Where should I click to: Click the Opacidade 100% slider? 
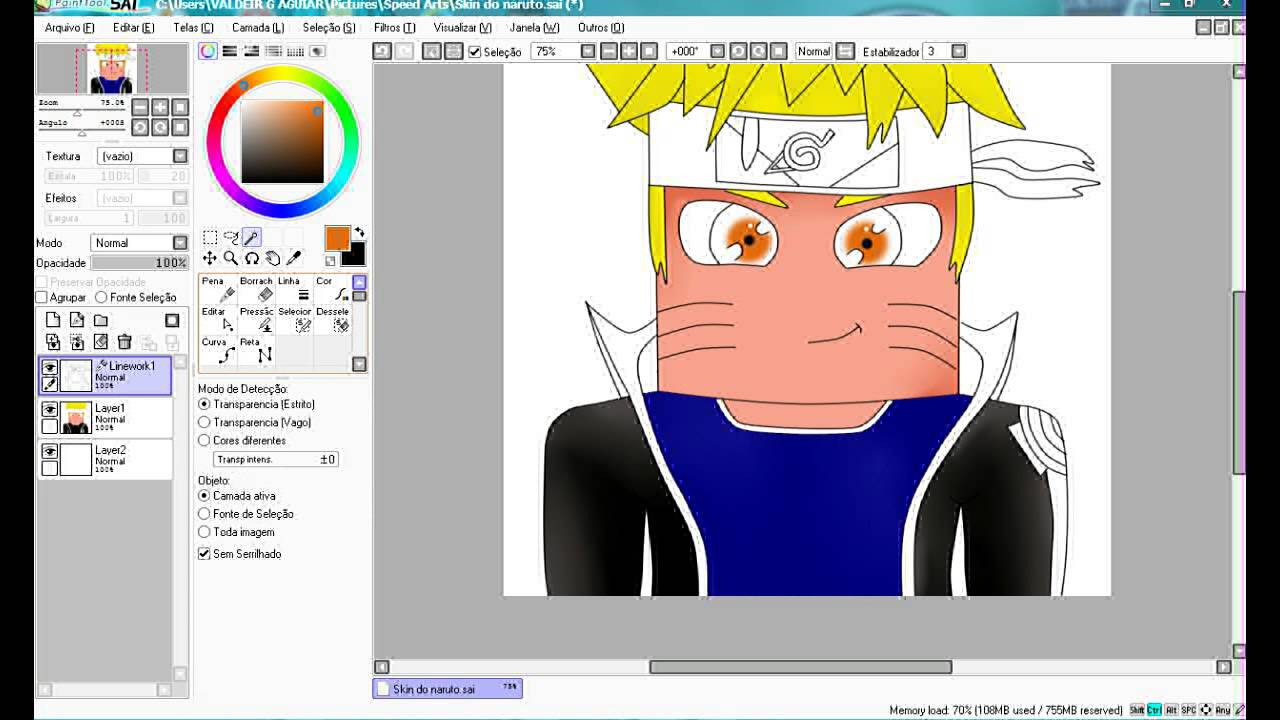139,263
